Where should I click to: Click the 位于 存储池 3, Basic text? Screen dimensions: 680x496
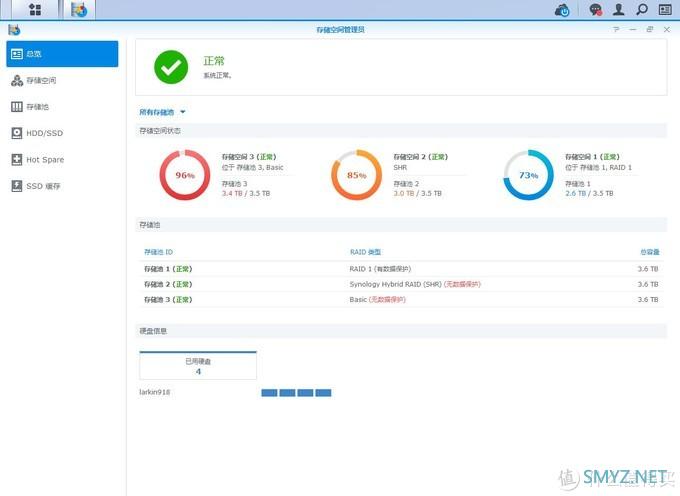tap(252, 167)
